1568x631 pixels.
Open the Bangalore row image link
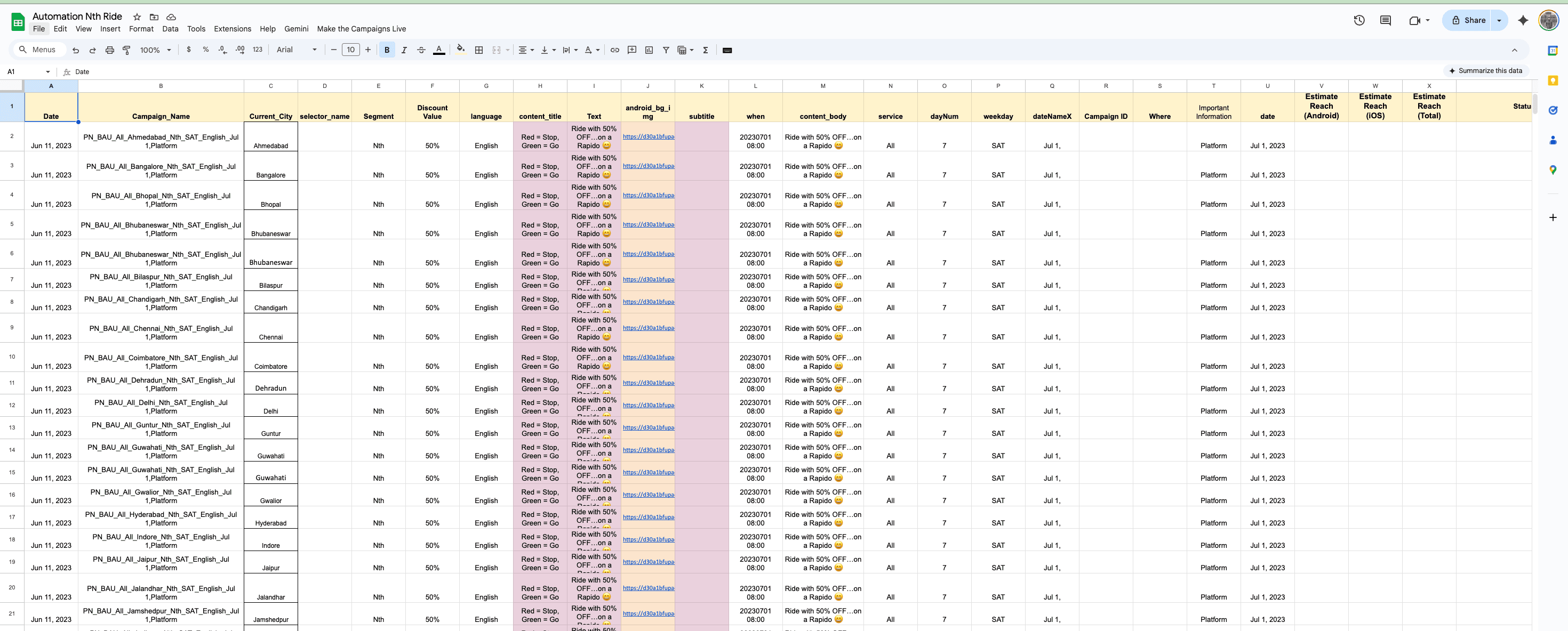[648, 166]
